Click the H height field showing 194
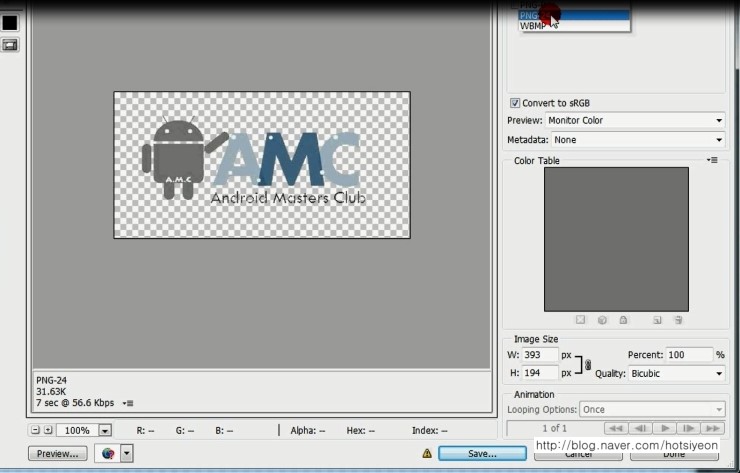Image resolution: width=740 pixels, height=473 pixels. (540, 373)
